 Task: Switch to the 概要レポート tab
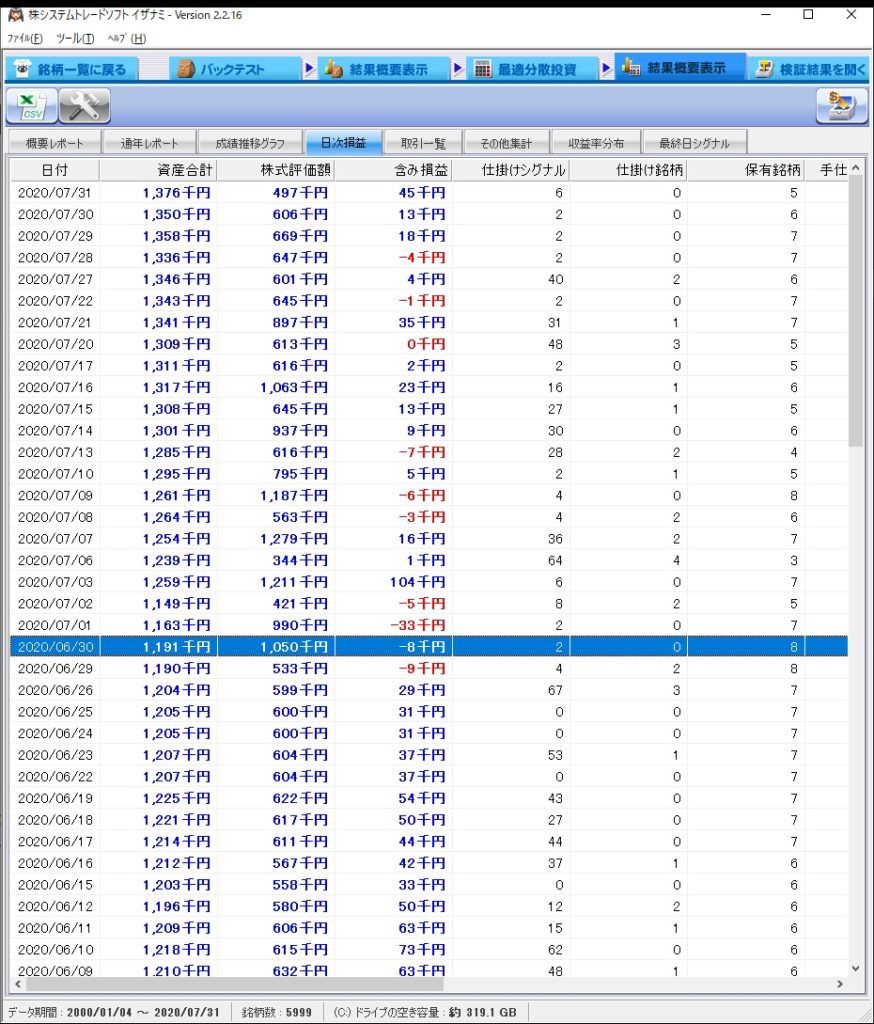(x=55, y=143)
